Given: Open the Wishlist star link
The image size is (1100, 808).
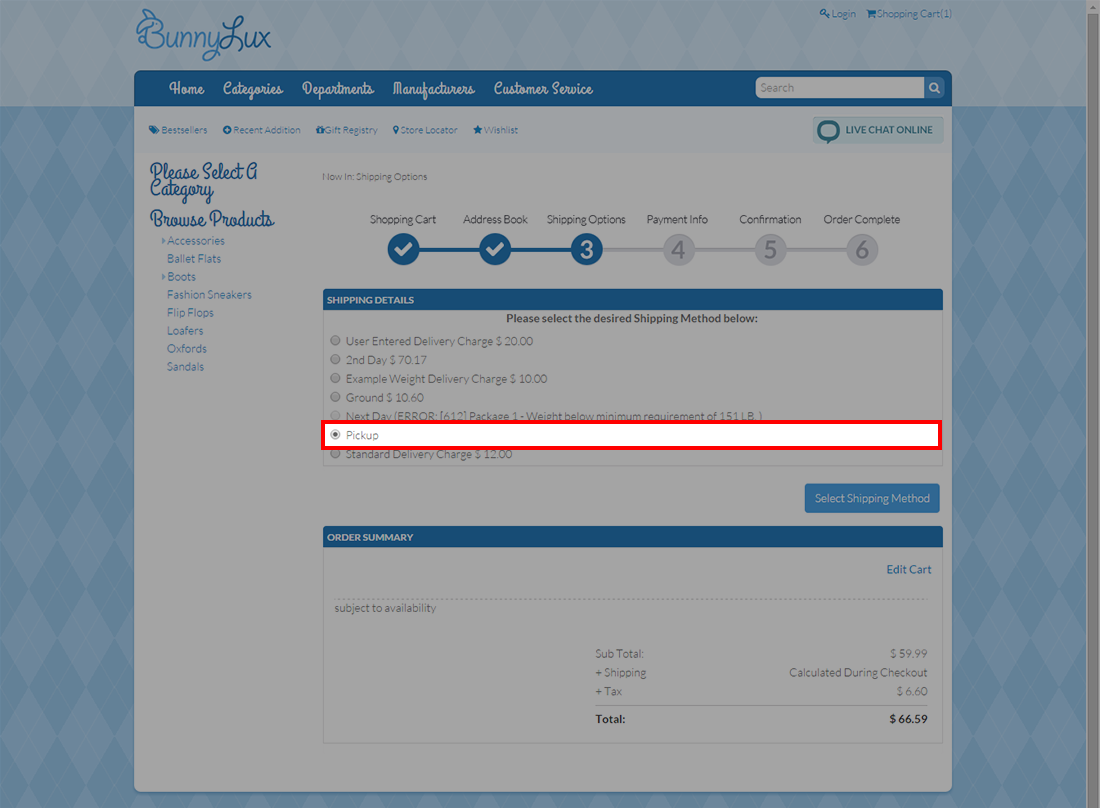Looking at the screenshot, I should click(495, 130).
